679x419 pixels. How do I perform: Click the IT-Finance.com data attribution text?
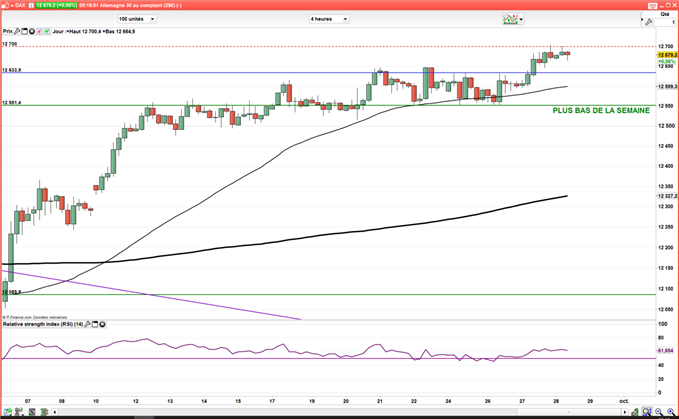[x=35, y=317]
